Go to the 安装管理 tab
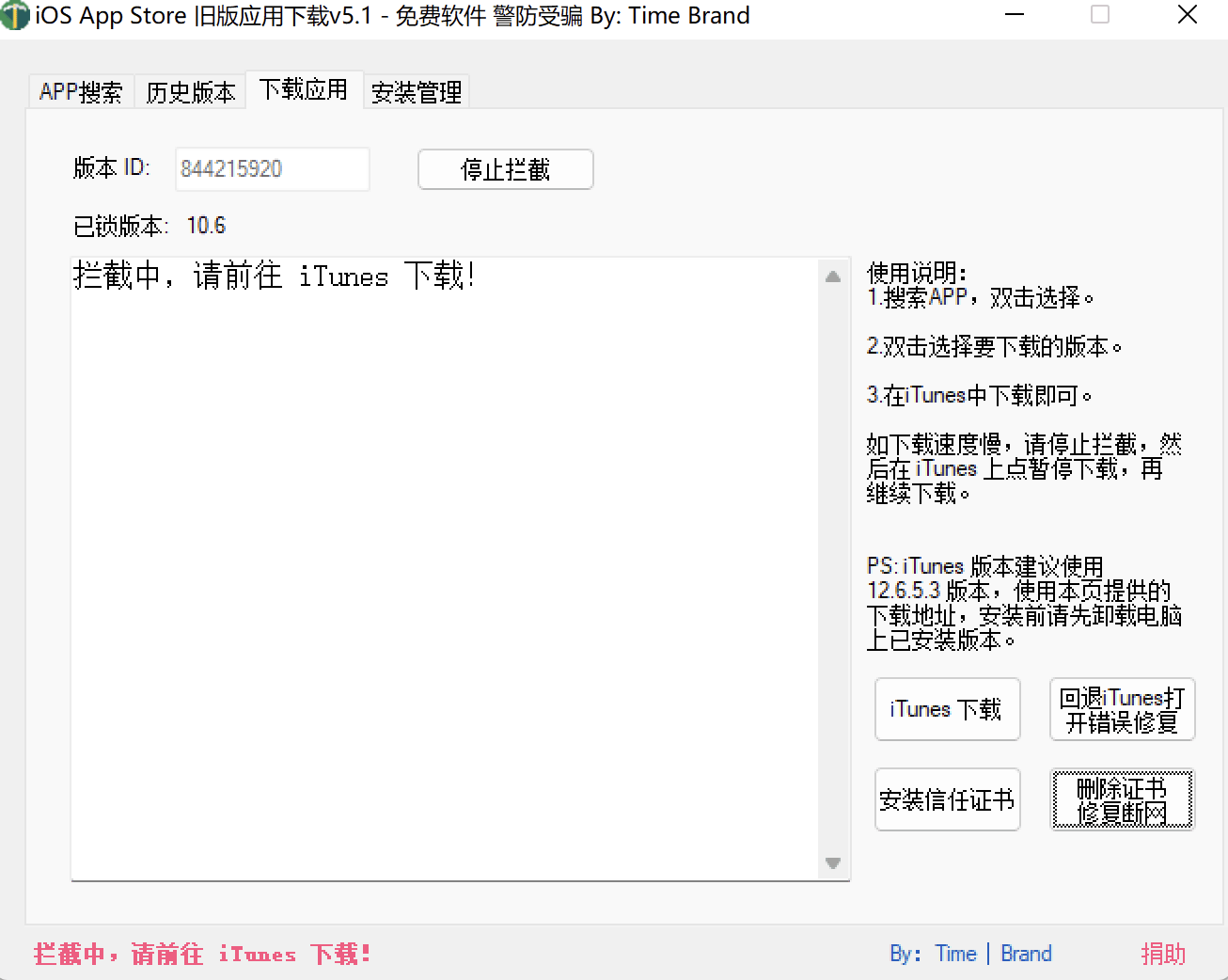Screen dimensions: 1228x980 pyautogui.click(x=417, y=92)
